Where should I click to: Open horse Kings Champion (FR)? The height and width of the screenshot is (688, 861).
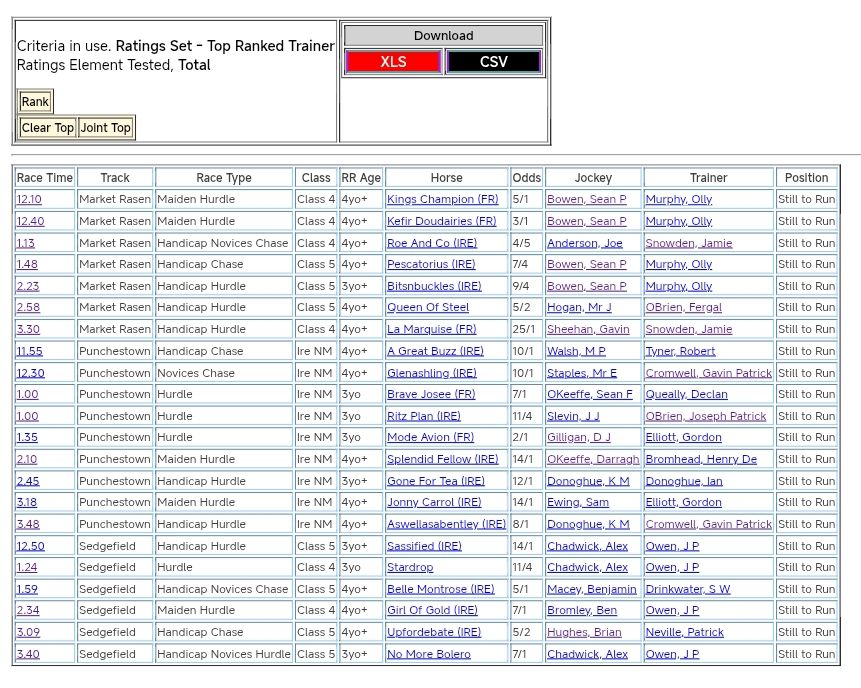(x=442, y=200)
